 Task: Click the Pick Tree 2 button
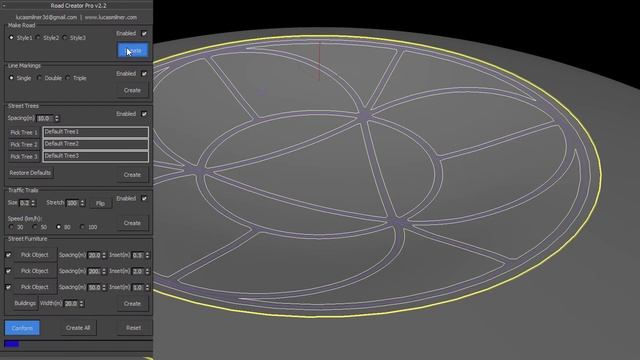coord(24,144)
